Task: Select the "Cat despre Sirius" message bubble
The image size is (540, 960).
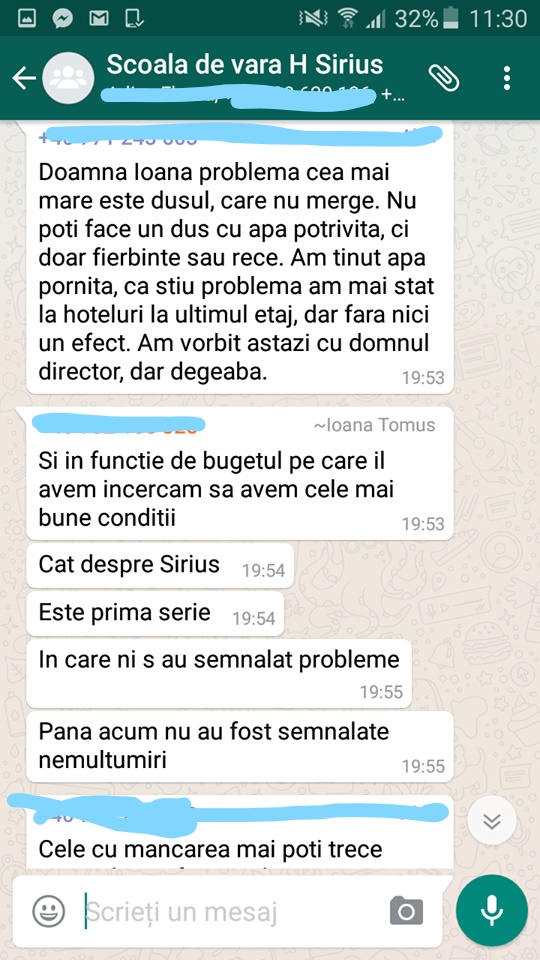Action: (x=160, y=565)
